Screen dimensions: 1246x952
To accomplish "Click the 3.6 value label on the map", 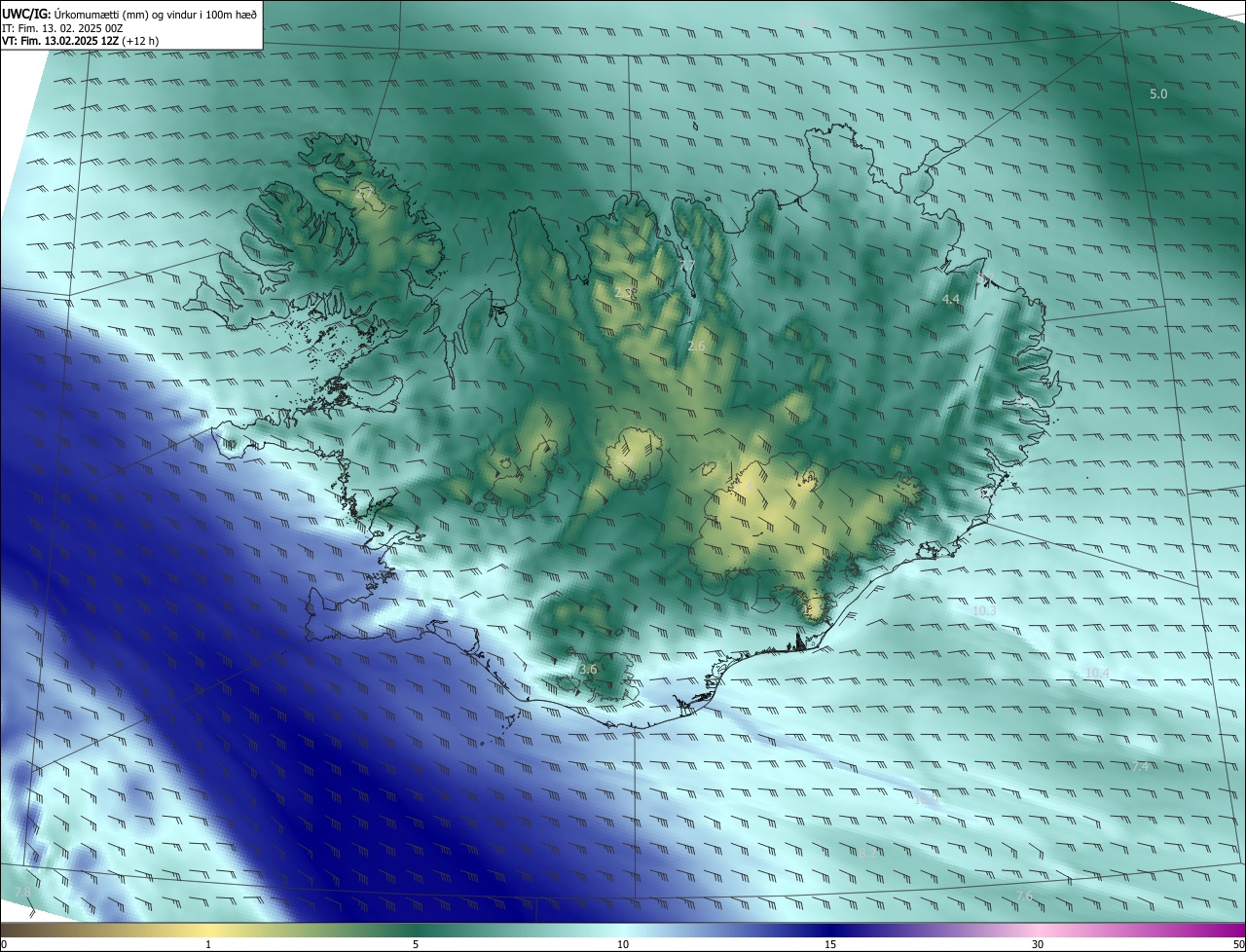I will (587, 669).
